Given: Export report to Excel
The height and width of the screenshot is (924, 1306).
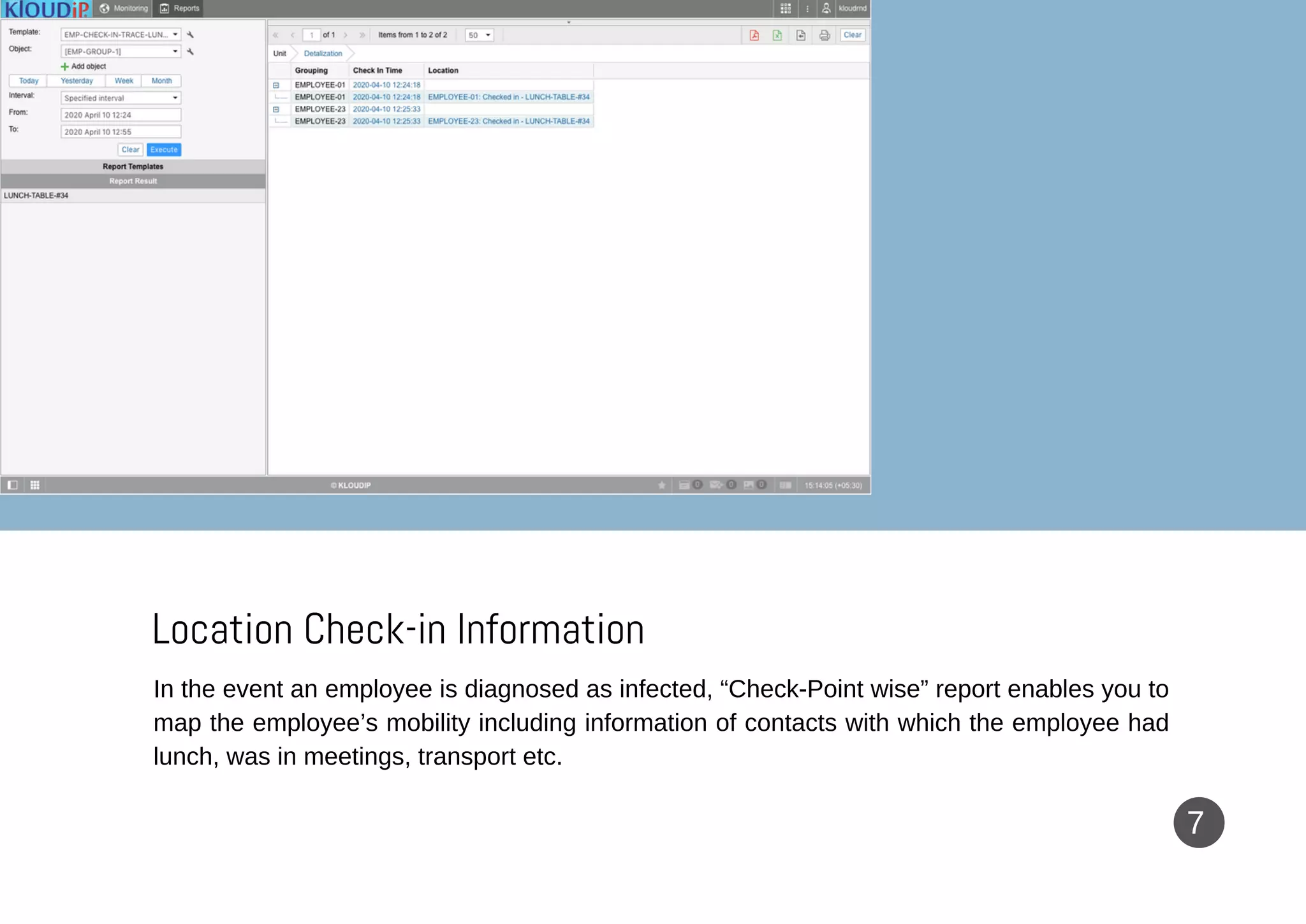Looking at the screenshot, I should 777,35.
